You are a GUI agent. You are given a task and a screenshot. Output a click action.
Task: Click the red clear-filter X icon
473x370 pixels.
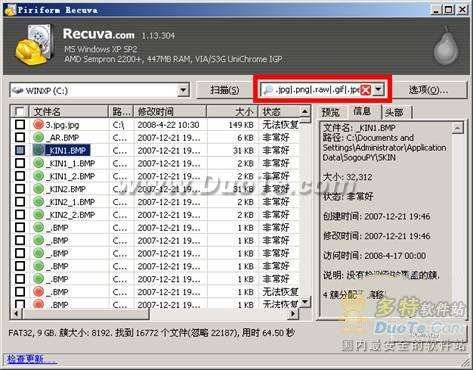pyautogui.click(x=366, y=90)
